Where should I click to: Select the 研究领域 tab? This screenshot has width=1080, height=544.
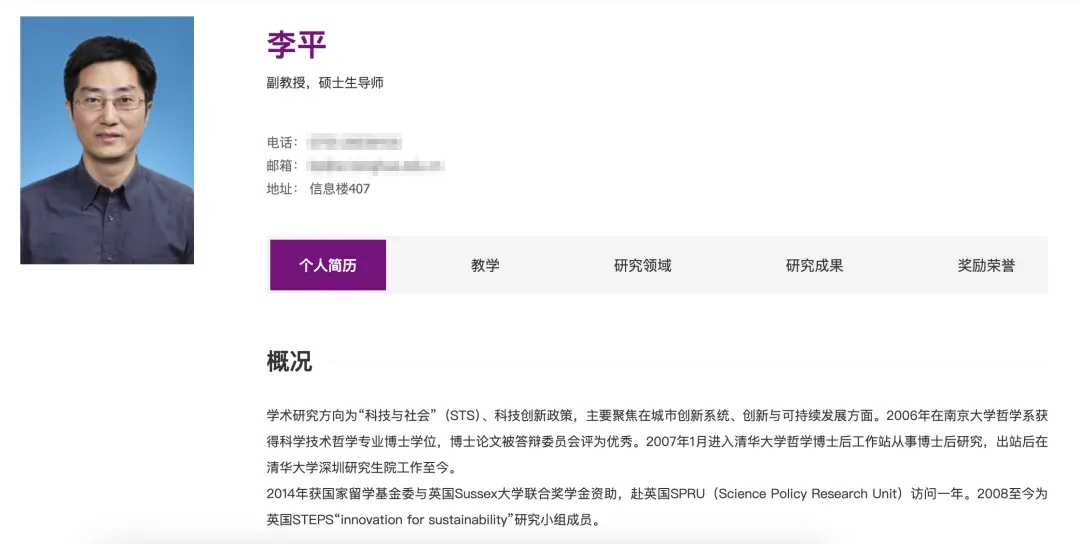coord(643,265)
